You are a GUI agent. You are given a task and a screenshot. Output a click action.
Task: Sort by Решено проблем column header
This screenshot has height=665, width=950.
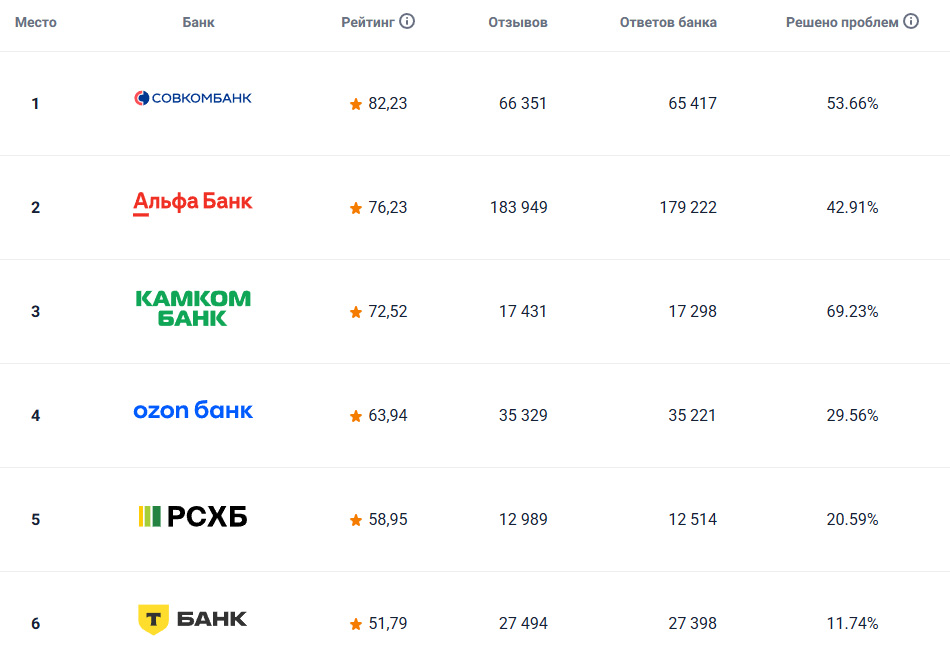point(842,23)
